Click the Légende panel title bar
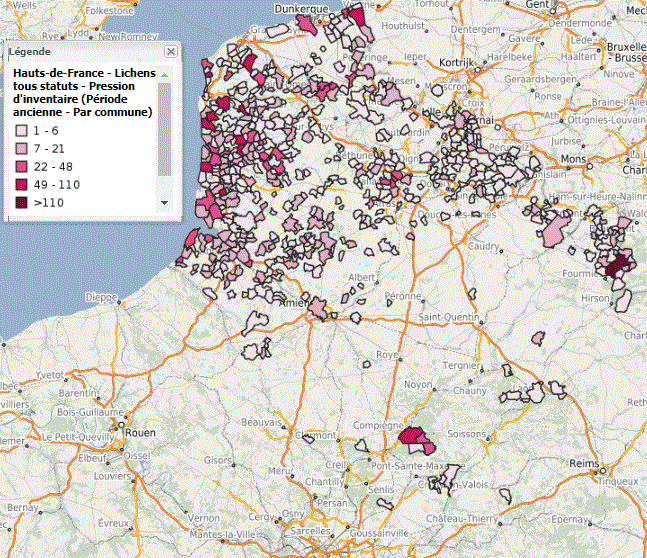Viewport: 647px width, 558px height. coord(80,51)
